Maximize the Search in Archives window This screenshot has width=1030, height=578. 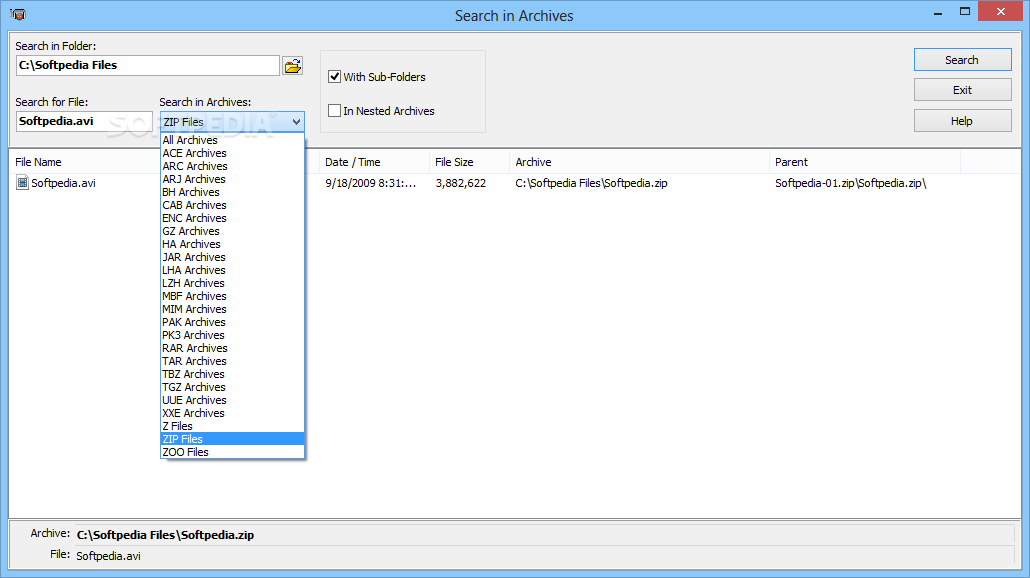[x=965, y=12]
